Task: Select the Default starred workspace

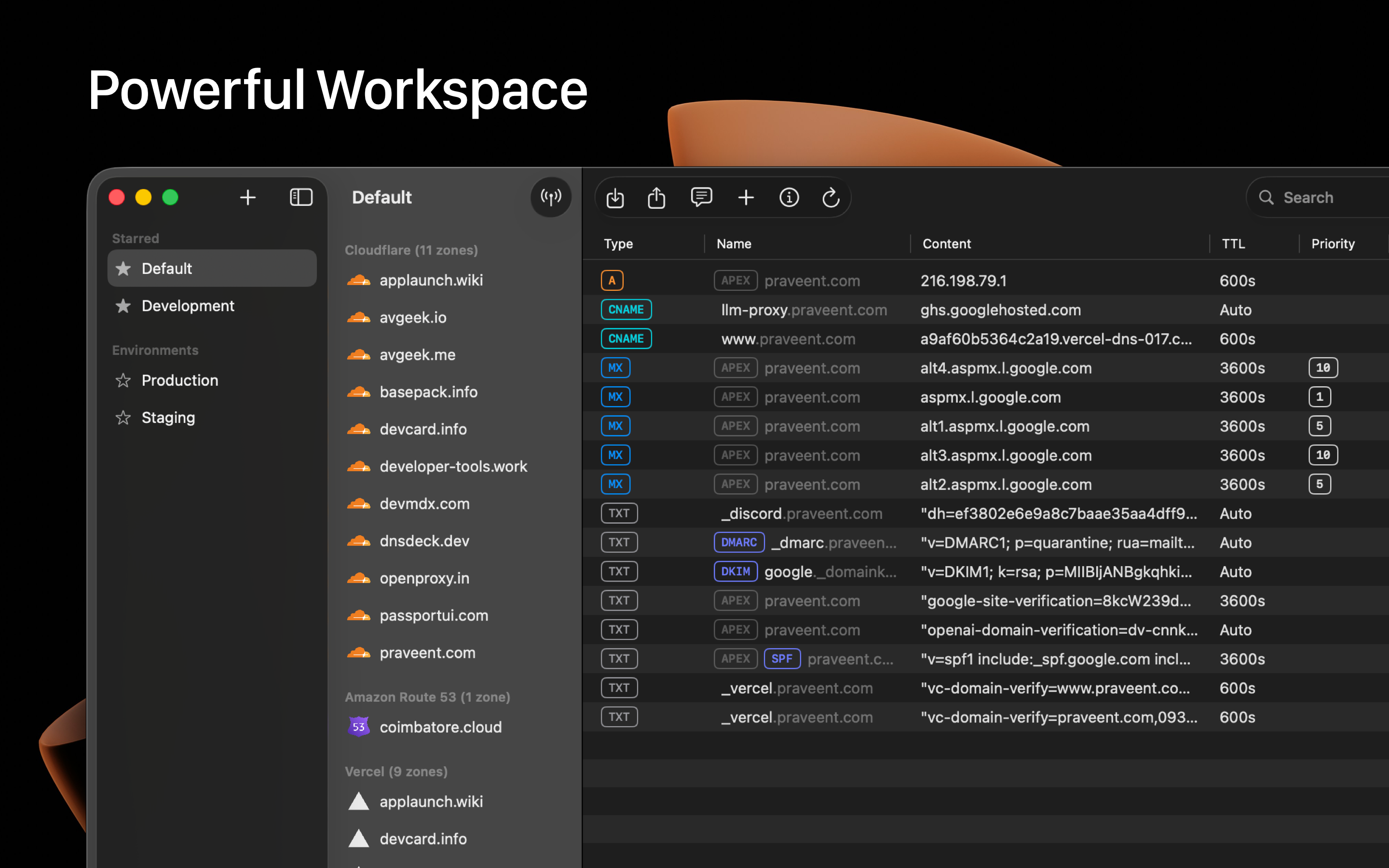Action: point(212,268)
